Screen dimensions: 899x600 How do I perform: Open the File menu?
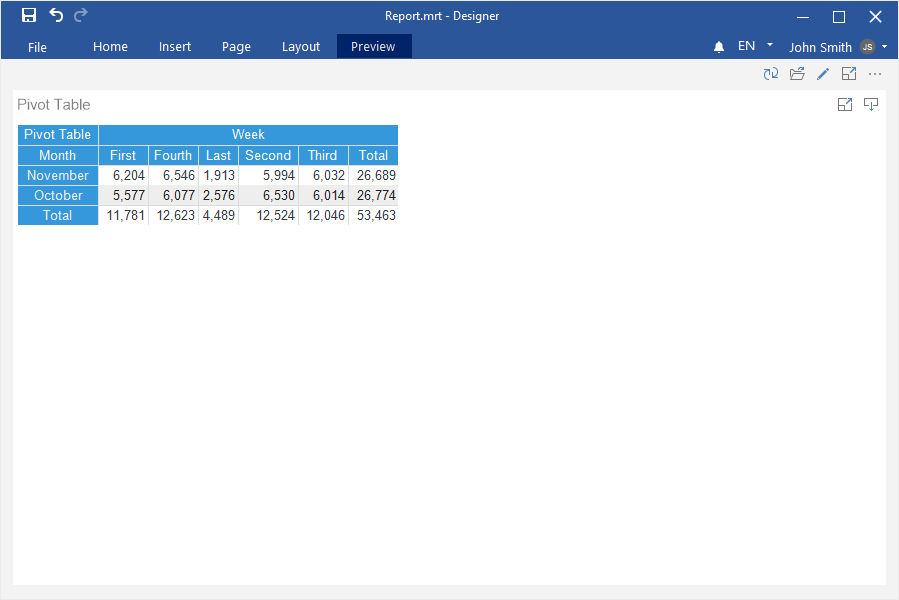[38, 47]
